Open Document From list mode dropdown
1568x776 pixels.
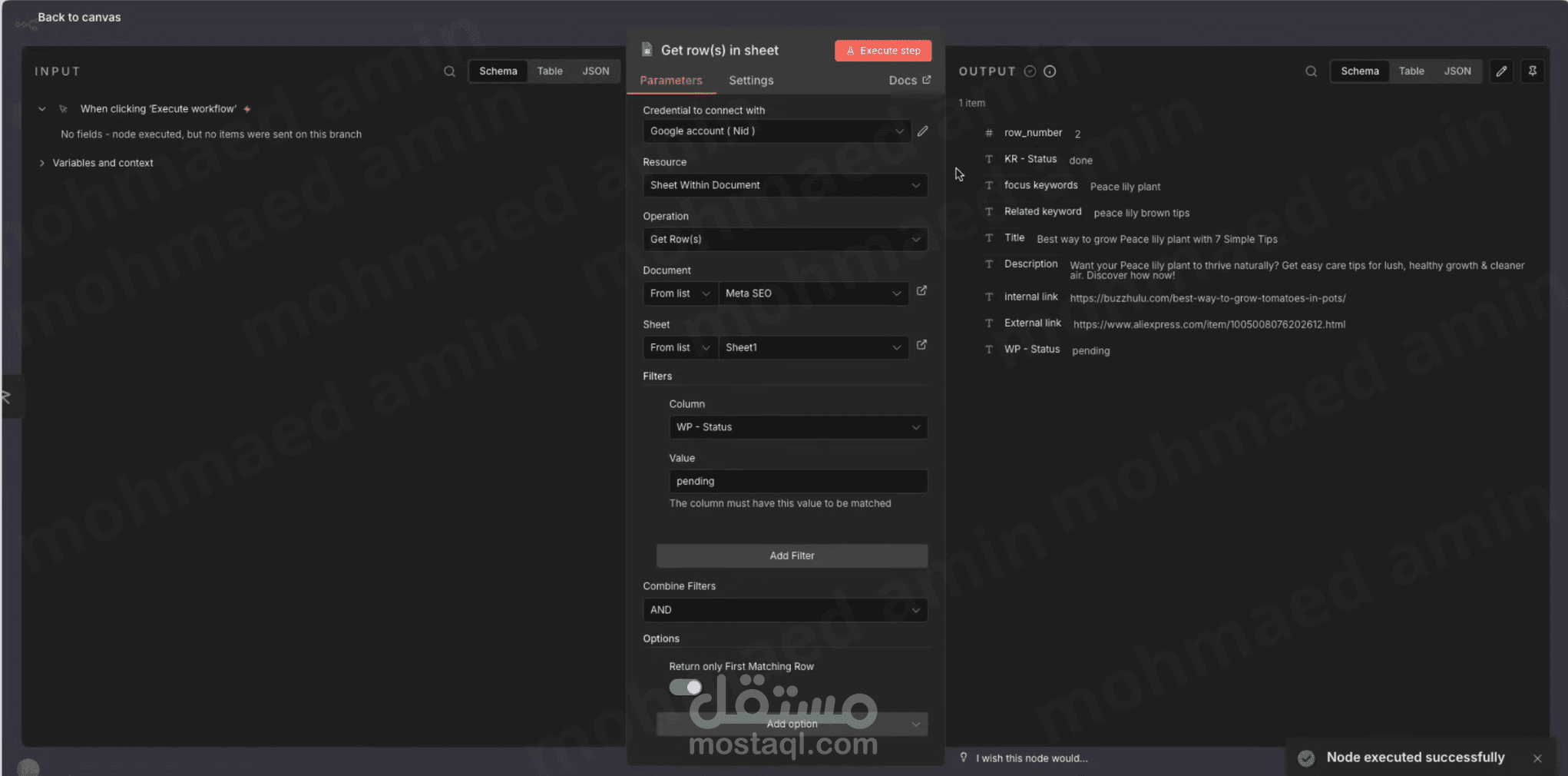click(x=680, y=293)
